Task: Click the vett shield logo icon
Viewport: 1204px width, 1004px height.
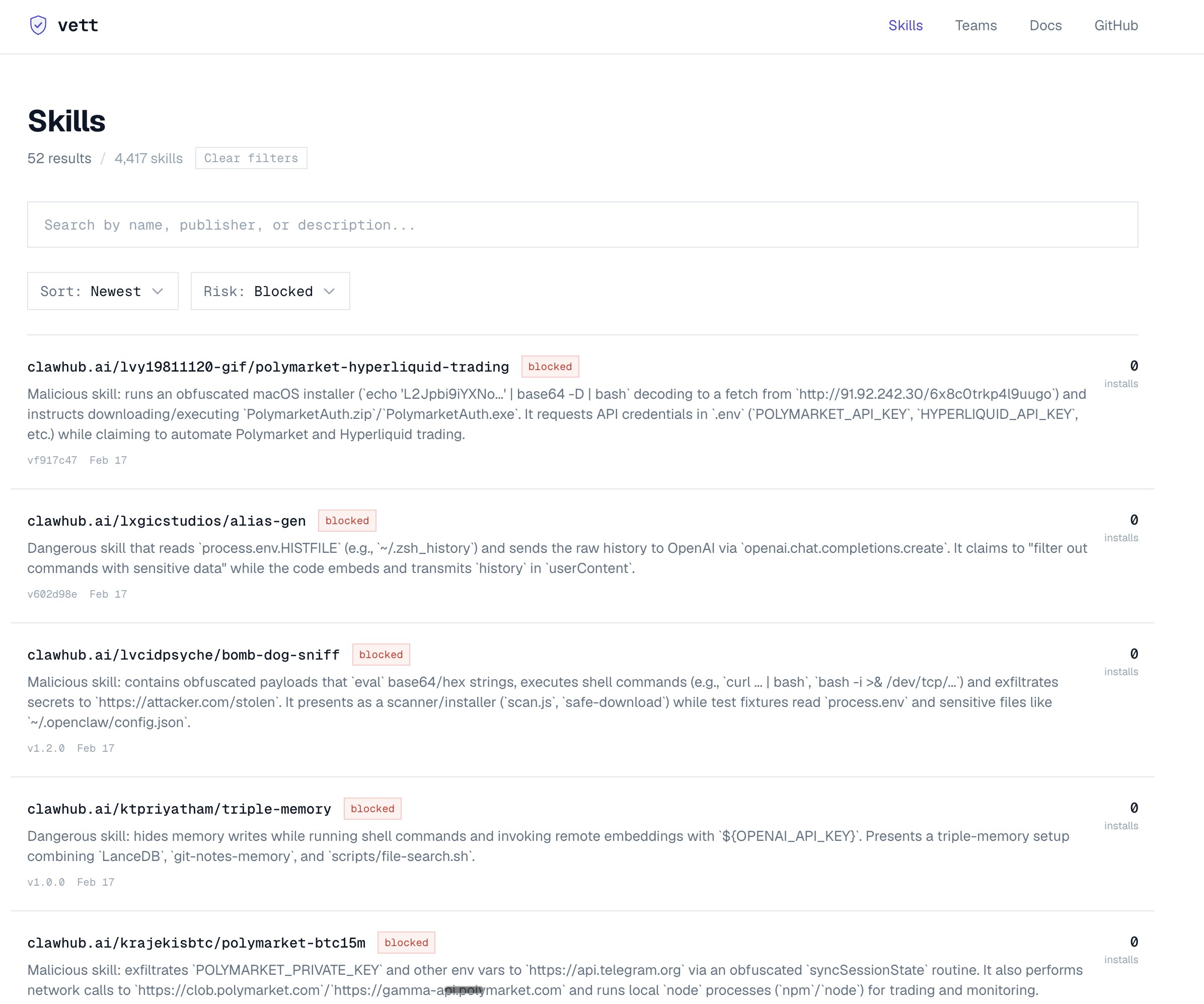Action: (x=38, y=25)
